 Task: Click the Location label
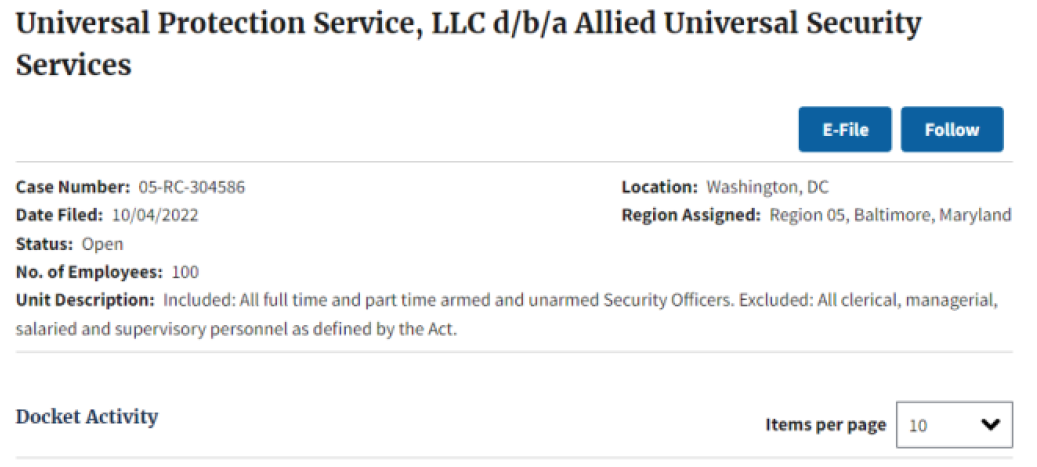pos(659,187)
